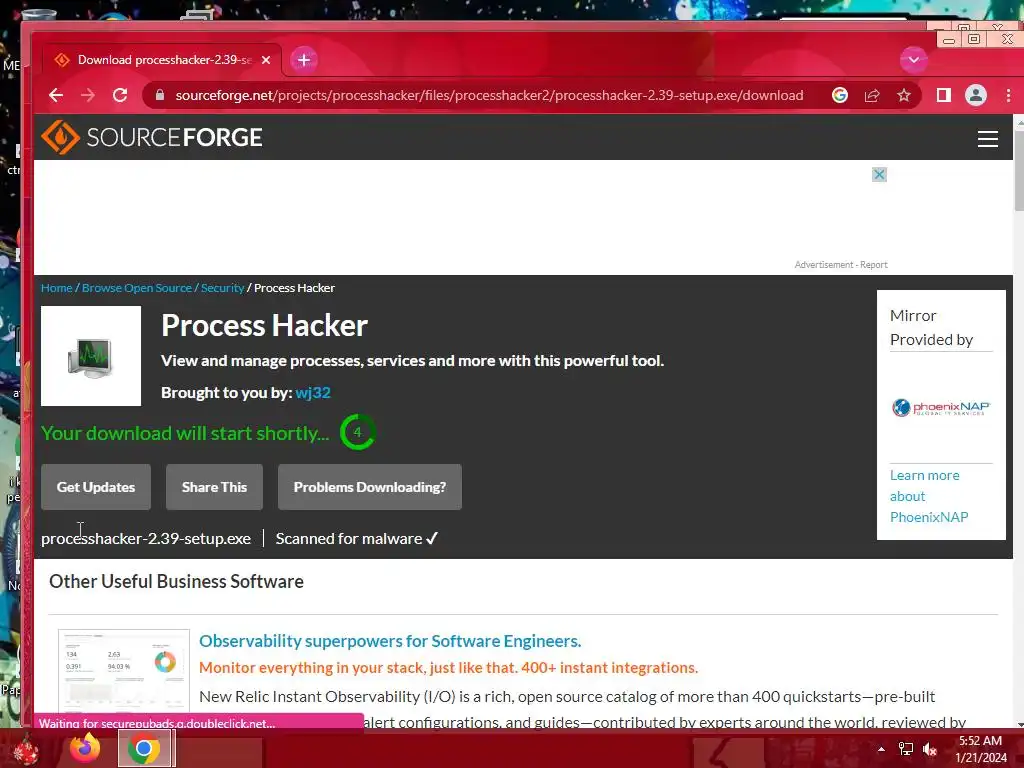
Task: Click the New Relic dashboard thumbnail
Action: [x=123, y=671]
